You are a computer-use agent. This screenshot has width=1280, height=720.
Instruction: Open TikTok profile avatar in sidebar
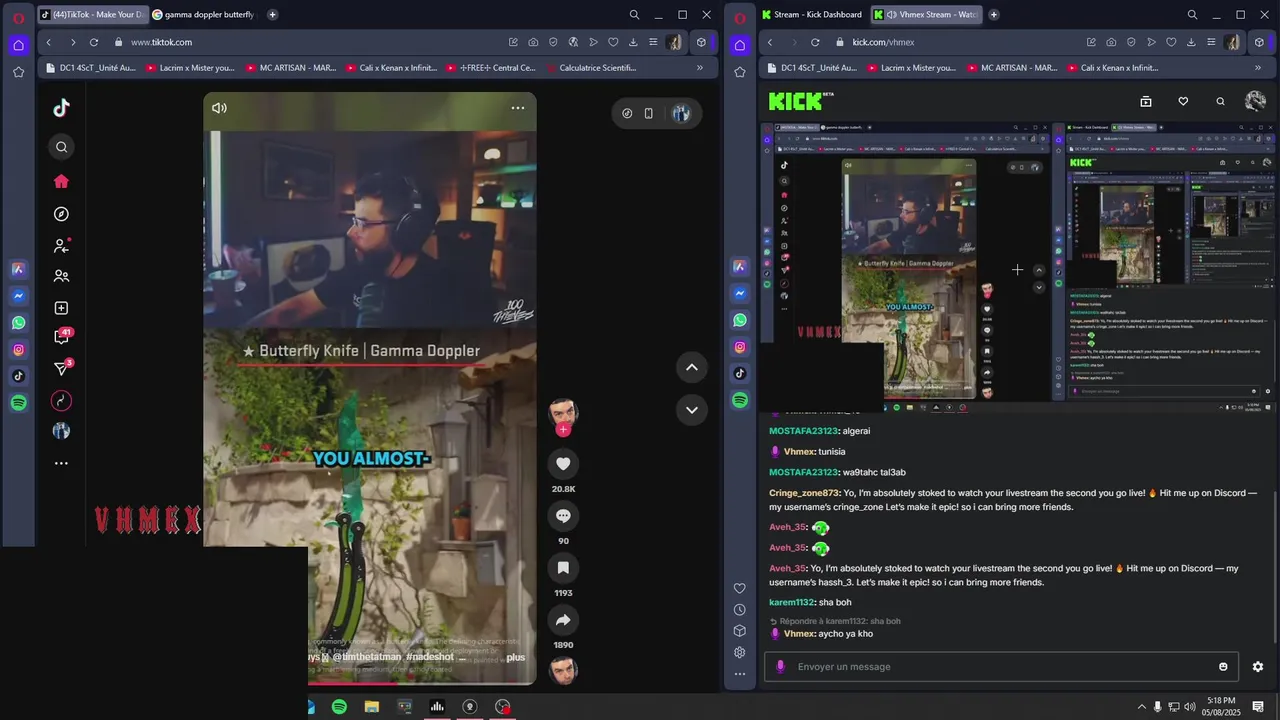pyautogui.click(x=61, y=431)
